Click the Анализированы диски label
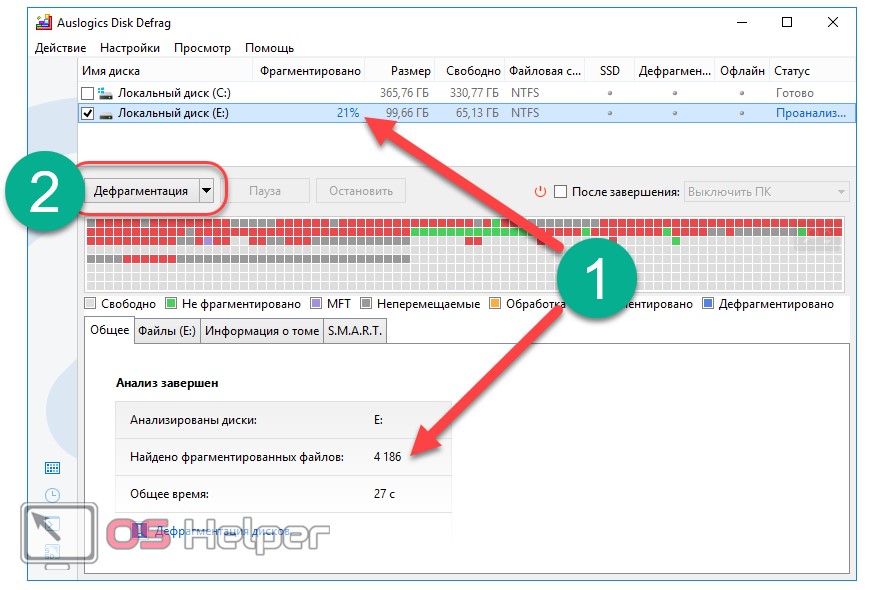Screen dimensions: 887x590 click(x=193, y=420)
